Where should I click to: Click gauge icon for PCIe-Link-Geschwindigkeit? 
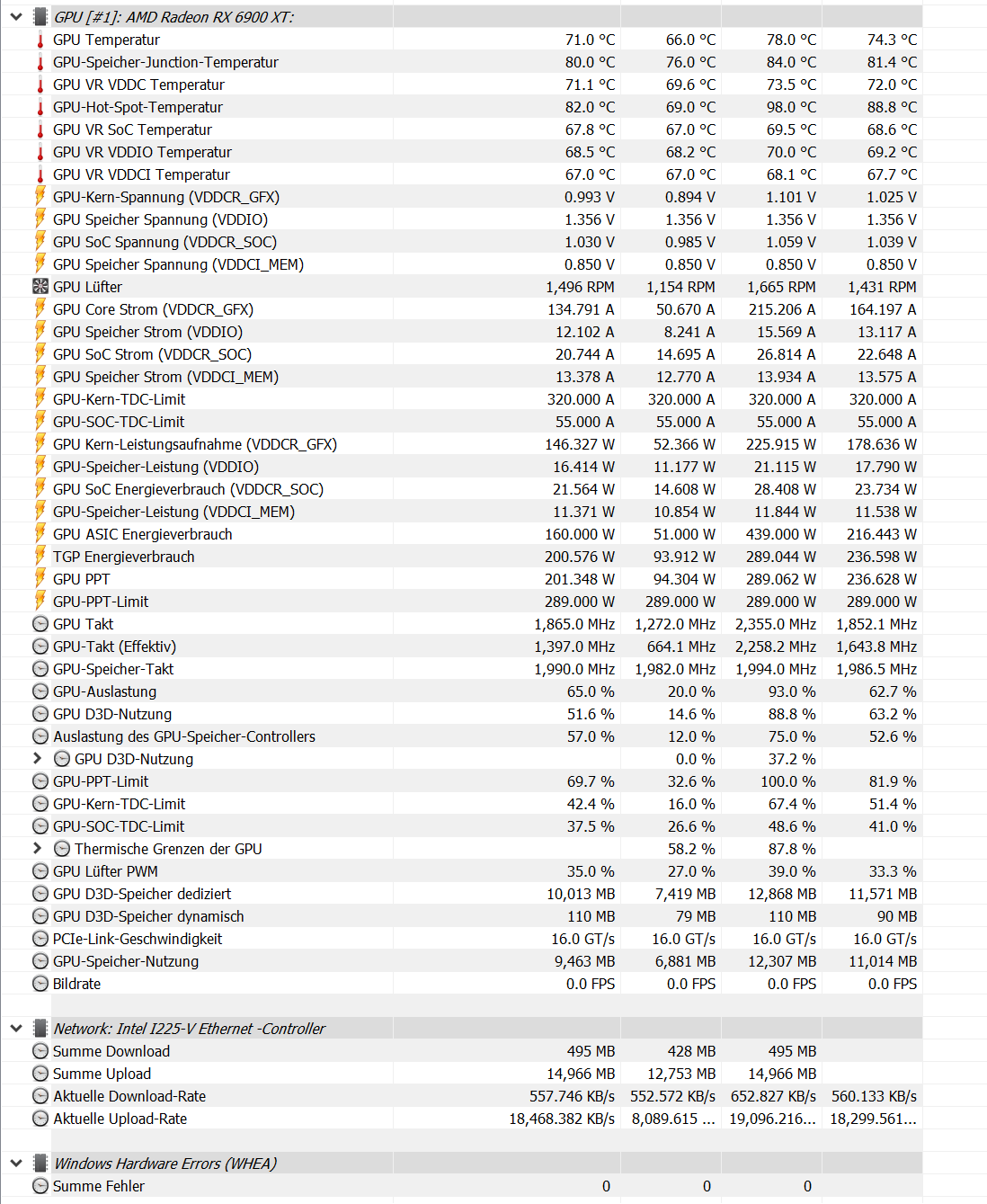(40, 939)
